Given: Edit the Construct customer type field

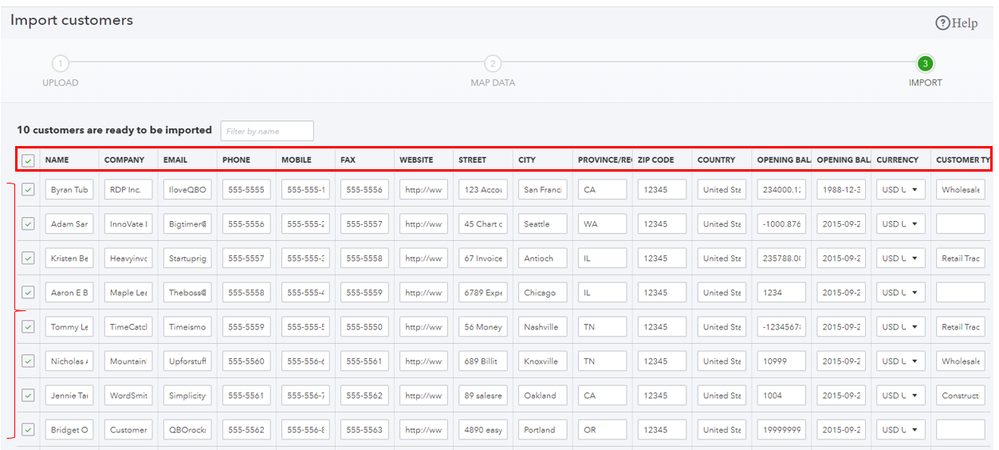Looking at the screenshot, I should pyautogui.click(x=961, y=396).
